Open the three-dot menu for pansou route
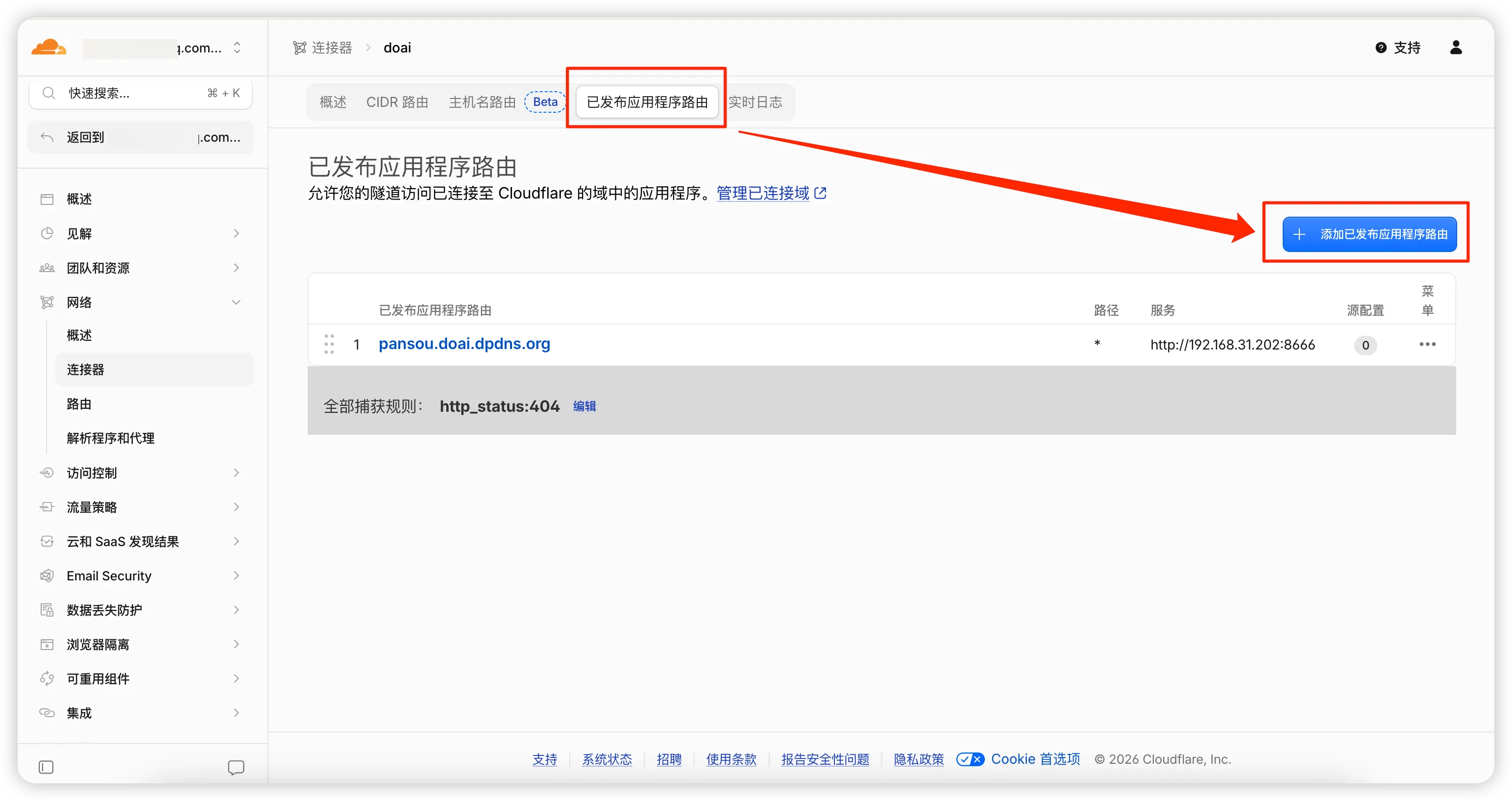The width and height of the screenshot is (1512, 801). [x=1427, y=344]
